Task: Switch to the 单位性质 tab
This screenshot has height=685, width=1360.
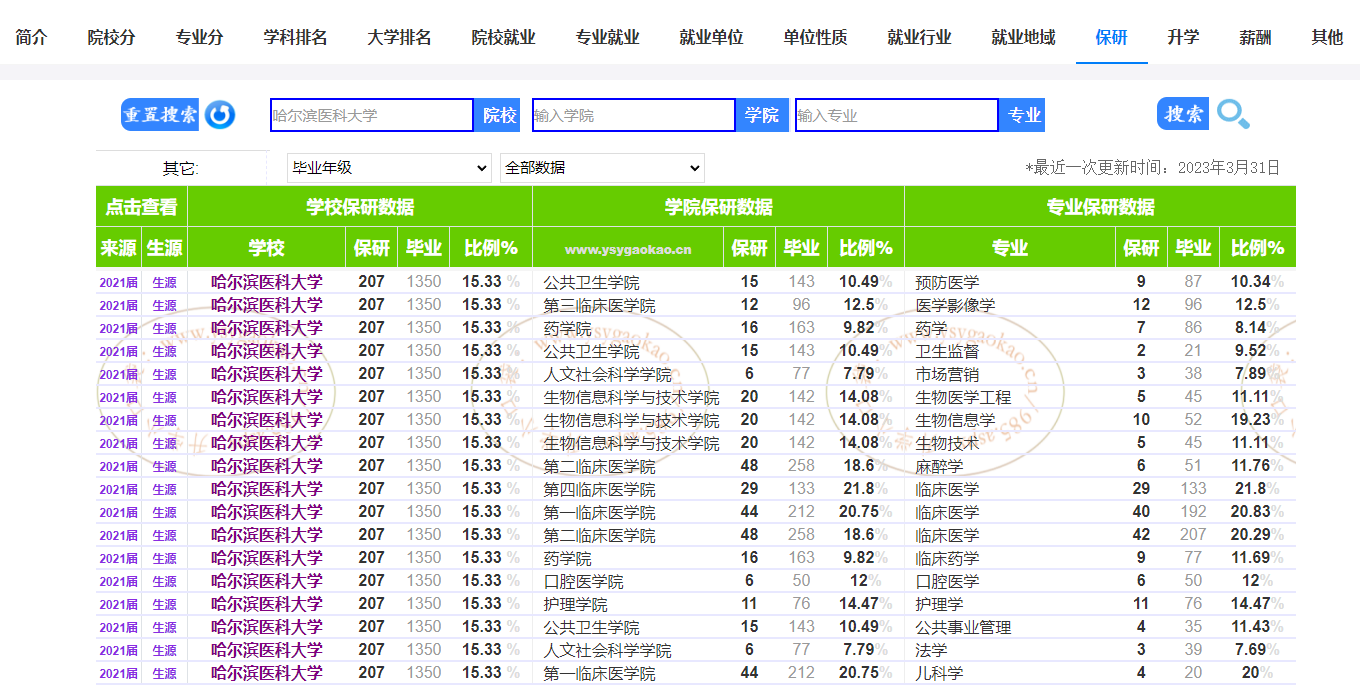Action: 816,37
